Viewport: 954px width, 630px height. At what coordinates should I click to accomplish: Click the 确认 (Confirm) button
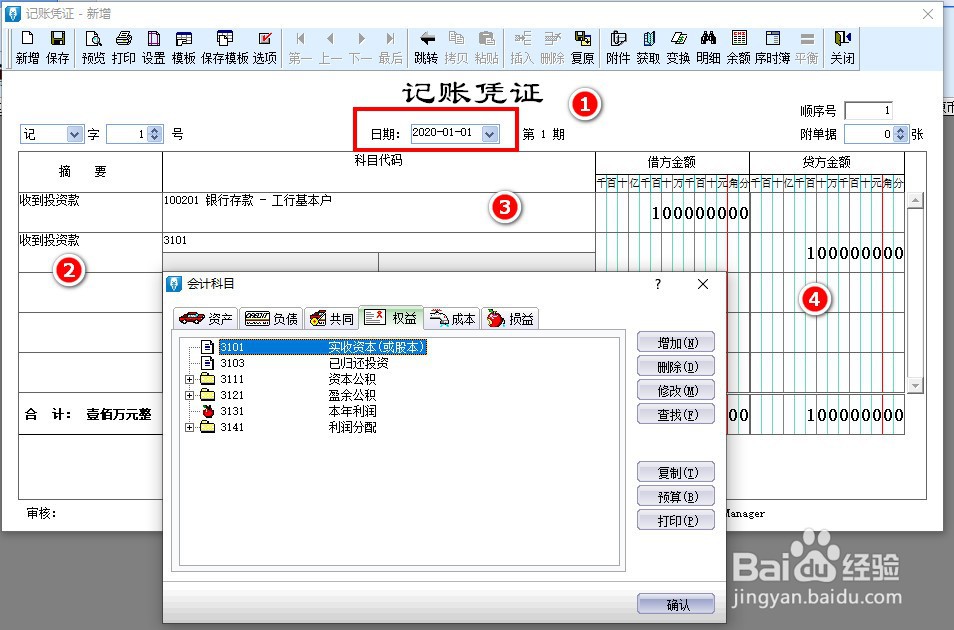click(x=675, y=604)
